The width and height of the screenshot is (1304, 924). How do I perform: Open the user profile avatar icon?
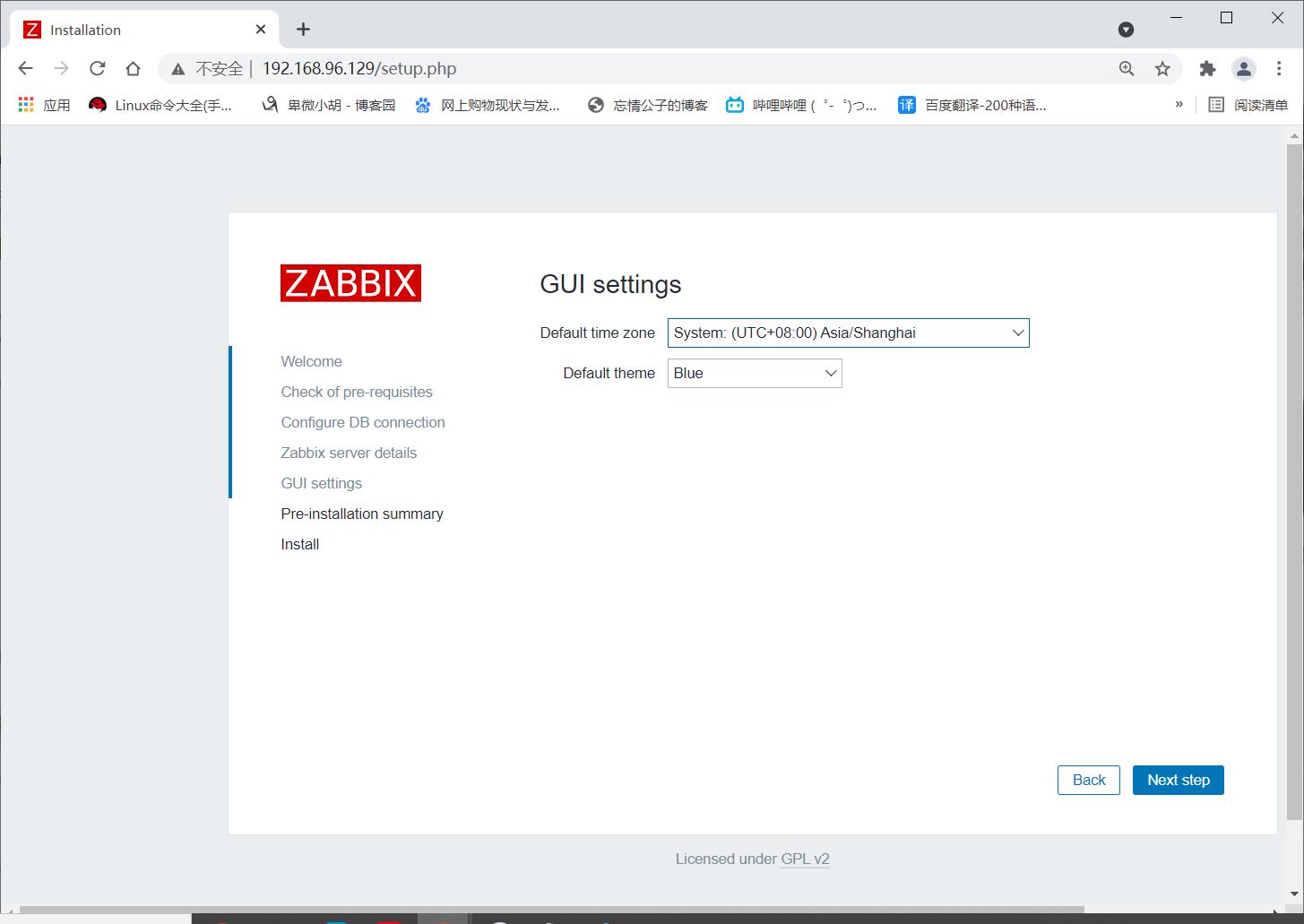point(1243,68)
